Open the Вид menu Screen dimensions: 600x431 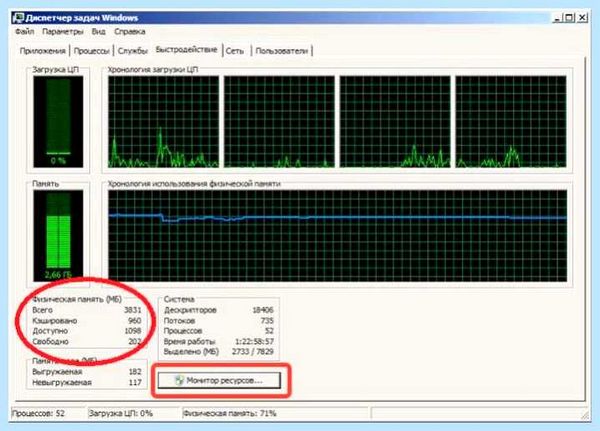pyautogui.click(x=98, y=31)
